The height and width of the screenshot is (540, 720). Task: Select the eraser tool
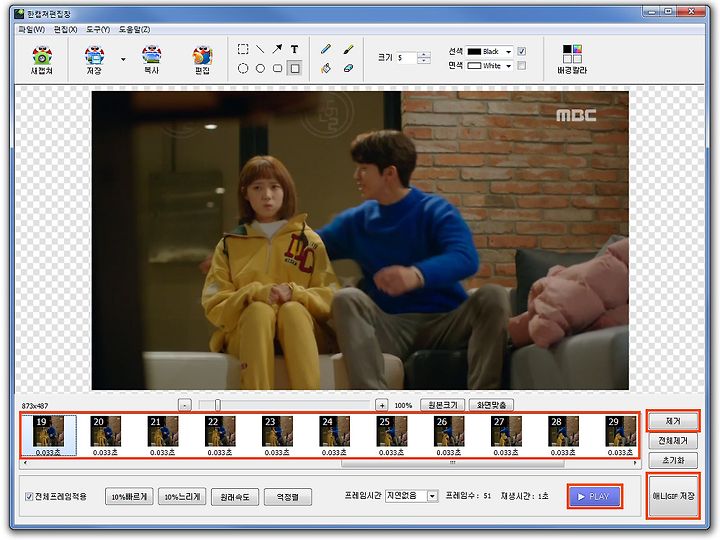click(x=349, y=68)
